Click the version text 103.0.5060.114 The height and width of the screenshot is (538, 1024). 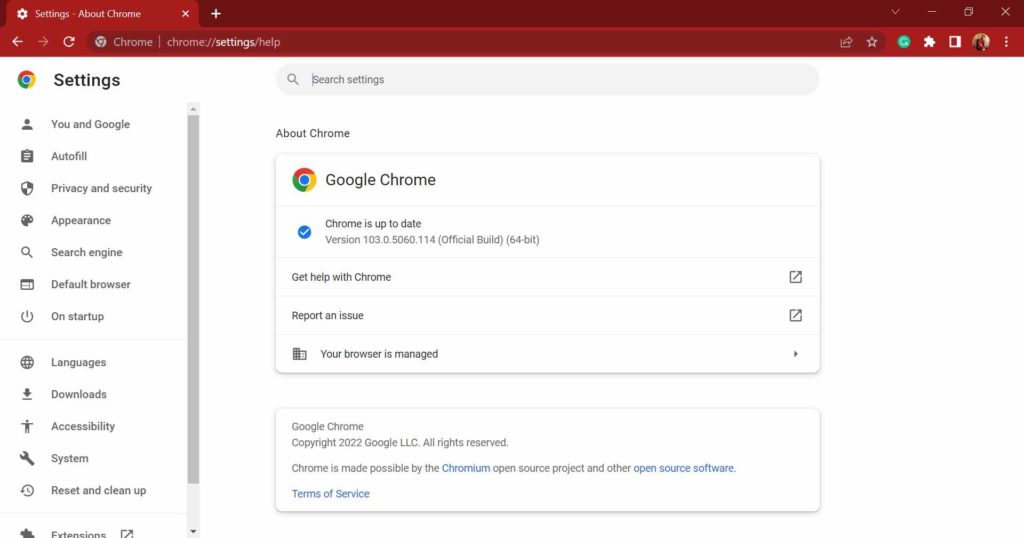[432, 240]
